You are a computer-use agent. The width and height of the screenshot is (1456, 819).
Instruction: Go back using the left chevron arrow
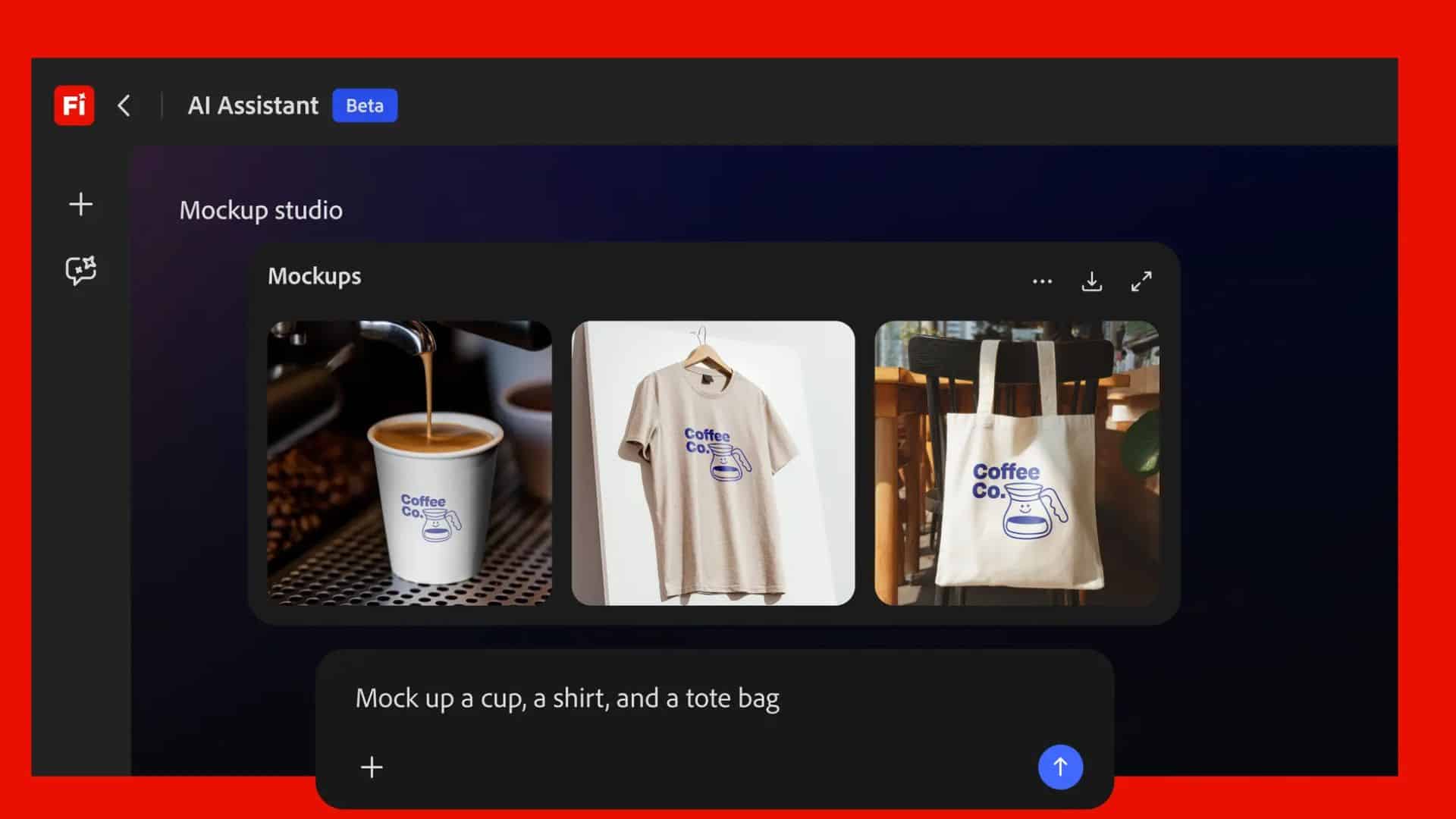coord(124,105)
